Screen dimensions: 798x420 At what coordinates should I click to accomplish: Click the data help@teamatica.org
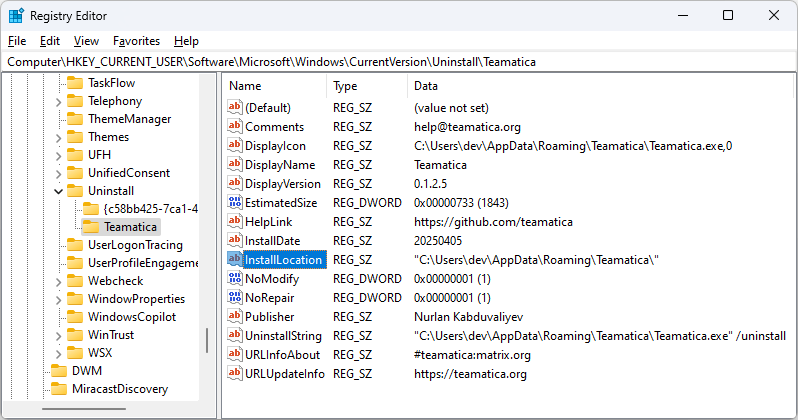point(467,127)
